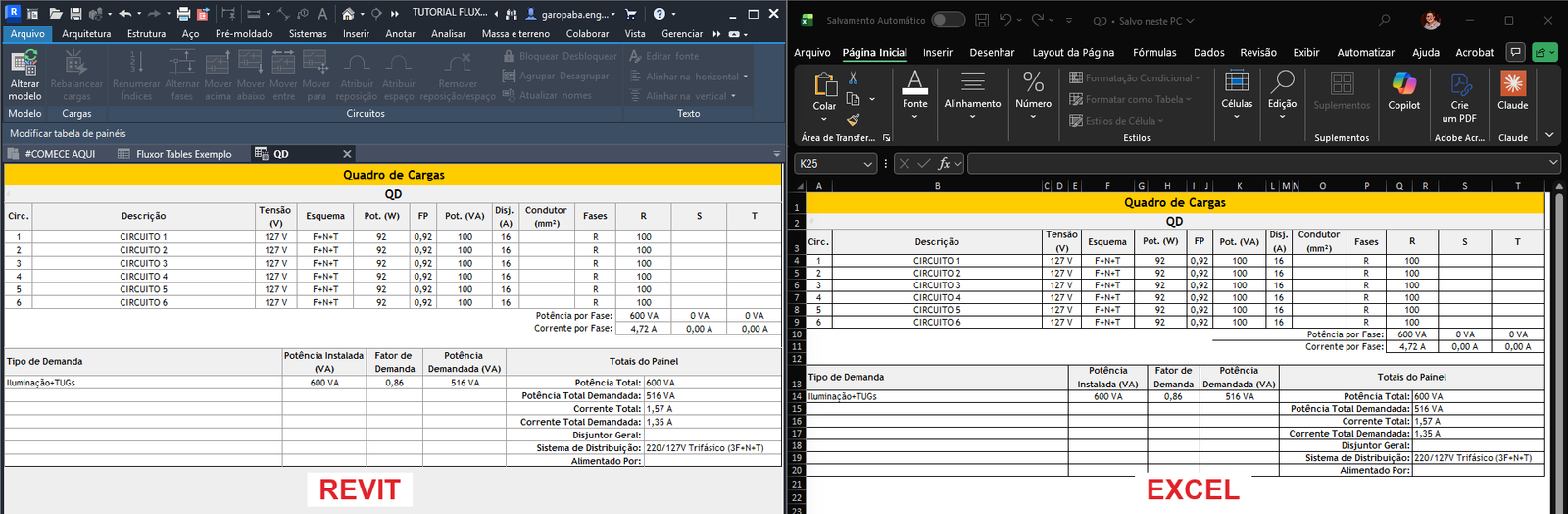Click the Revit open file icon

(56, 14)
